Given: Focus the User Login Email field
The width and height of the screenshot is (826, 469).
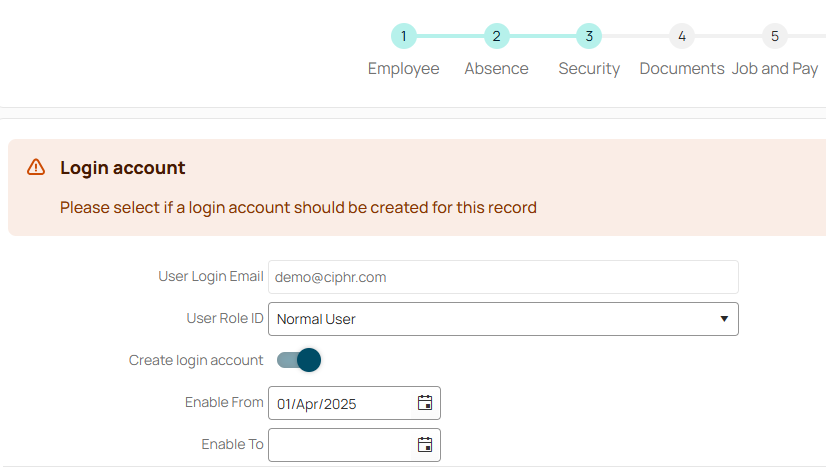Looking at the screenshot, I should point(503,277).
